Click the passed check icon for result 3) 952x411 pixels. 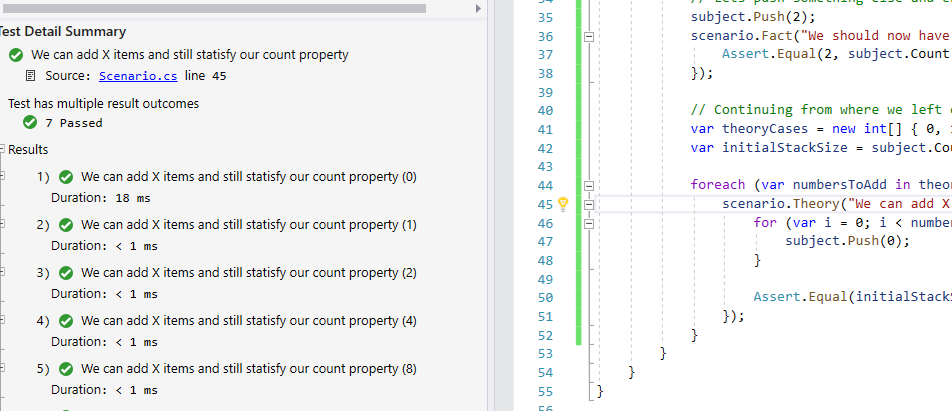66,273
